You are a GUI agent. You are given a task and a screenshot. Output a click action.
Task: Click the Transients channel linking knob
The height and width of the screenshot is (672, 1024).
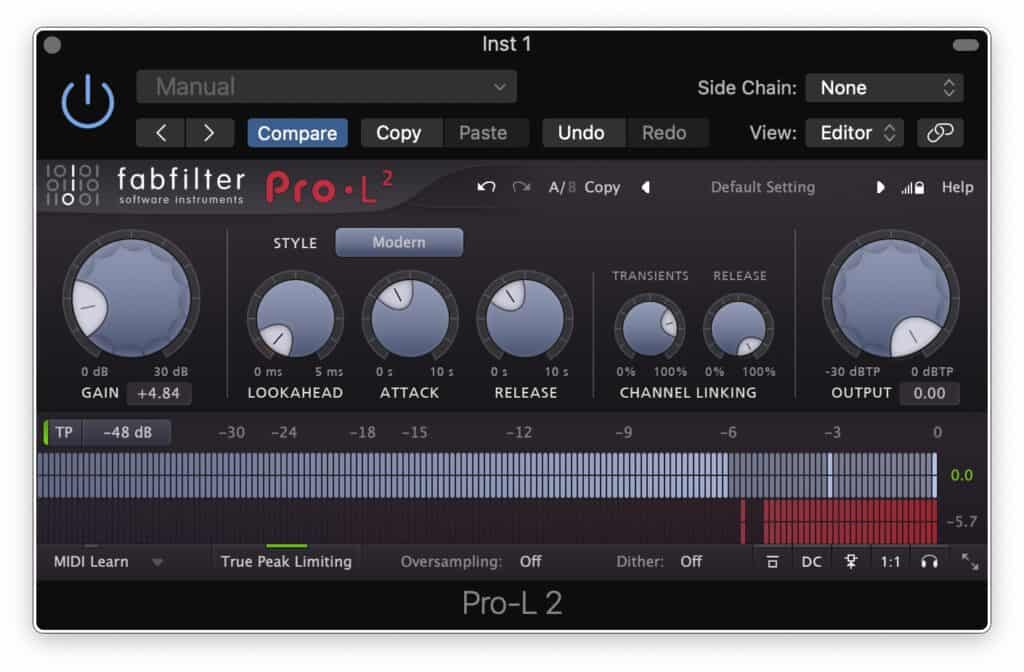650,326
